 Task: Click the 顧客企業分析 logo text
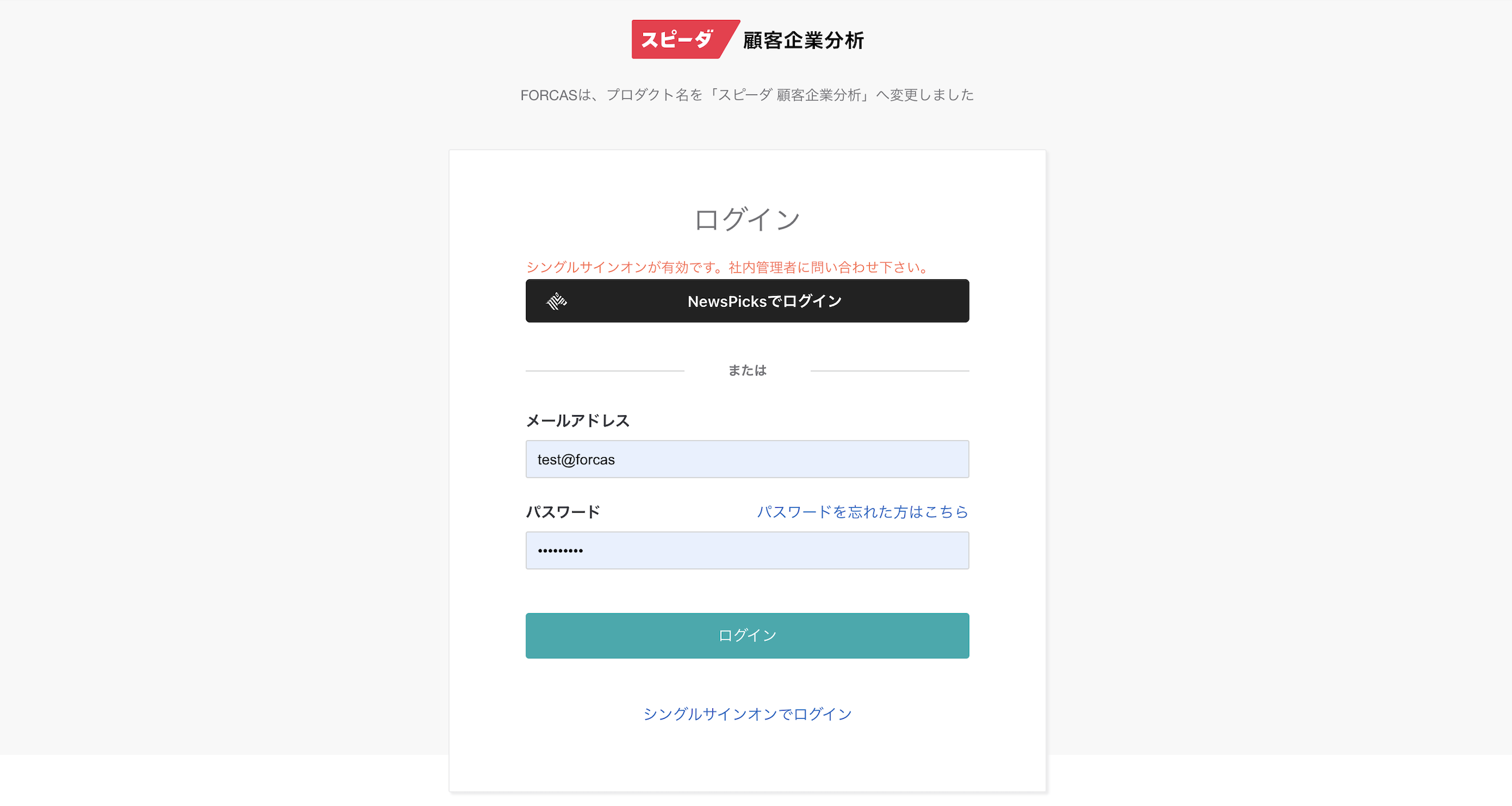click(x=803, y=41)
